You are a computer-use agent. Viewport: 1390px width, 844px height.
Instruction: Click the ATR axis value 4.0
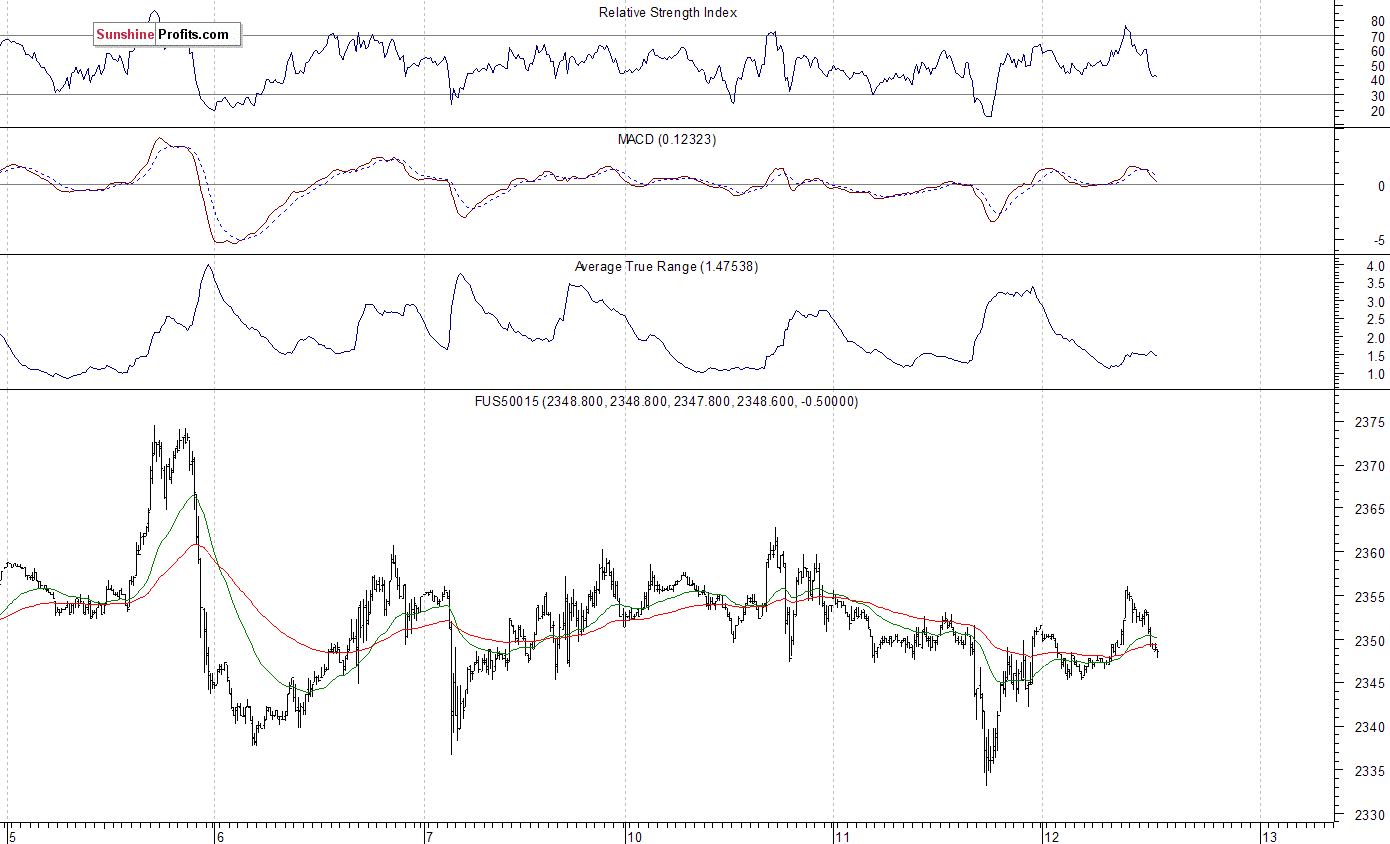(x=1375, y=267)
